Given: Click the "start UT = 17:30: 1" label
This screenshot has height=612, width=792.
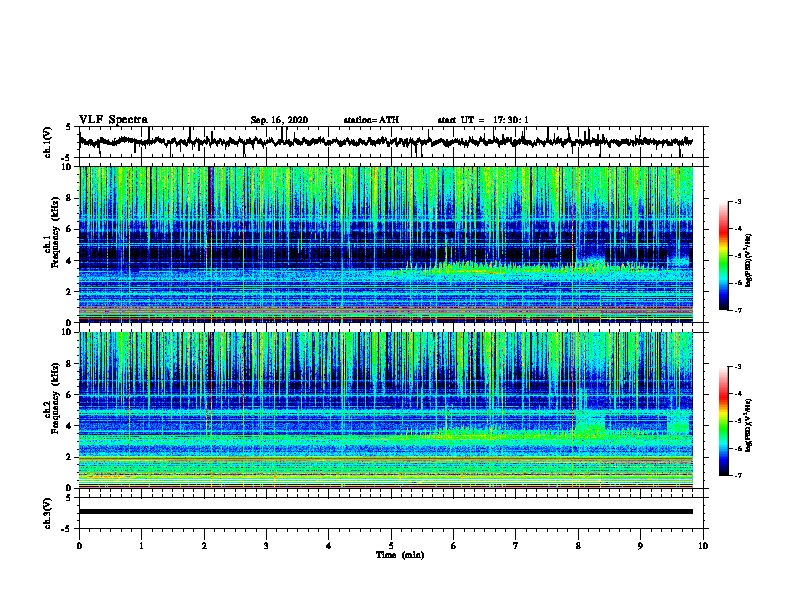Looking at the screenshot, I should tap(482, 120).
